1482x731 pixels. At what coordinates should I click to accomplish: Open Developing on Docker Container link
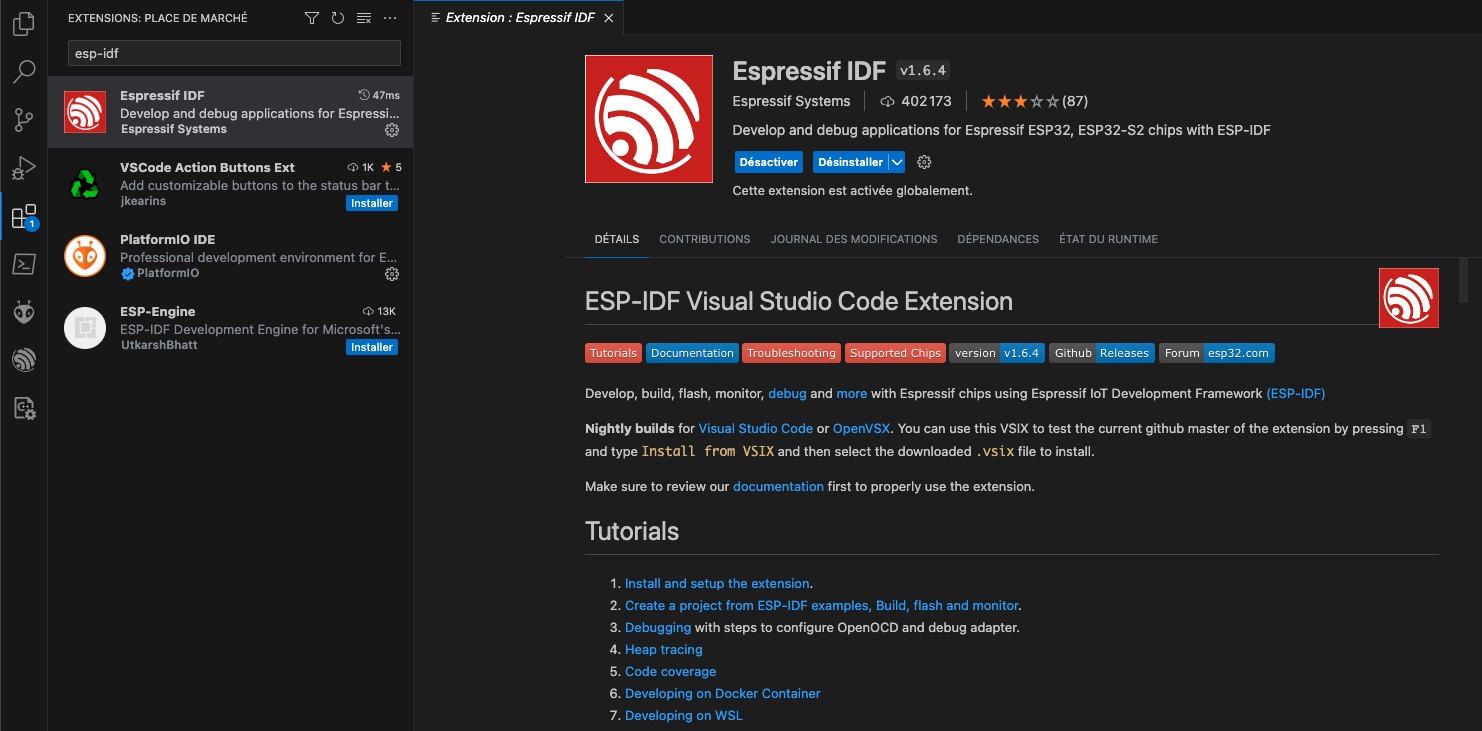(x=723, y=694)
